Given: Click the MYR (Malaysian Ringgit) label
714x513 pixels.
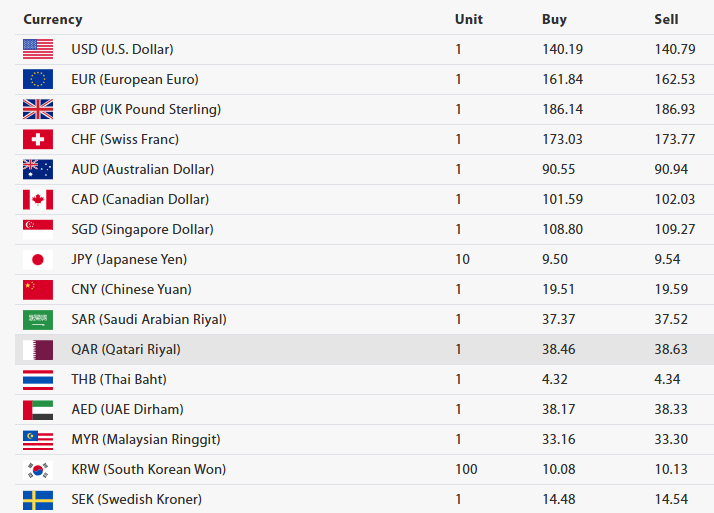Looking at the screenshot, I should click(x=145, y=439).
